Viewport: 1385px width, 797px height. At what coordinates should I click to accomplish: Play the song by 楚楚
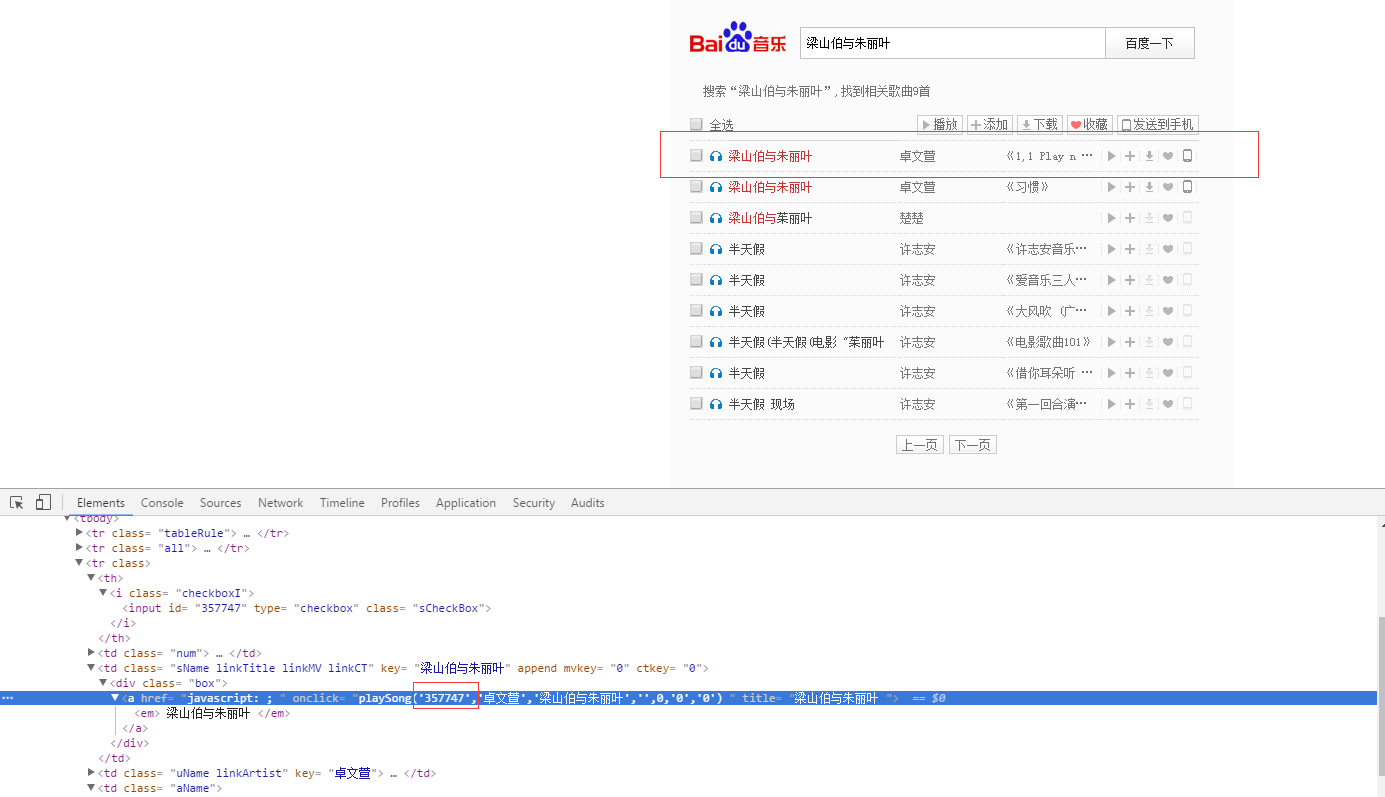[x=1111, y=218]
